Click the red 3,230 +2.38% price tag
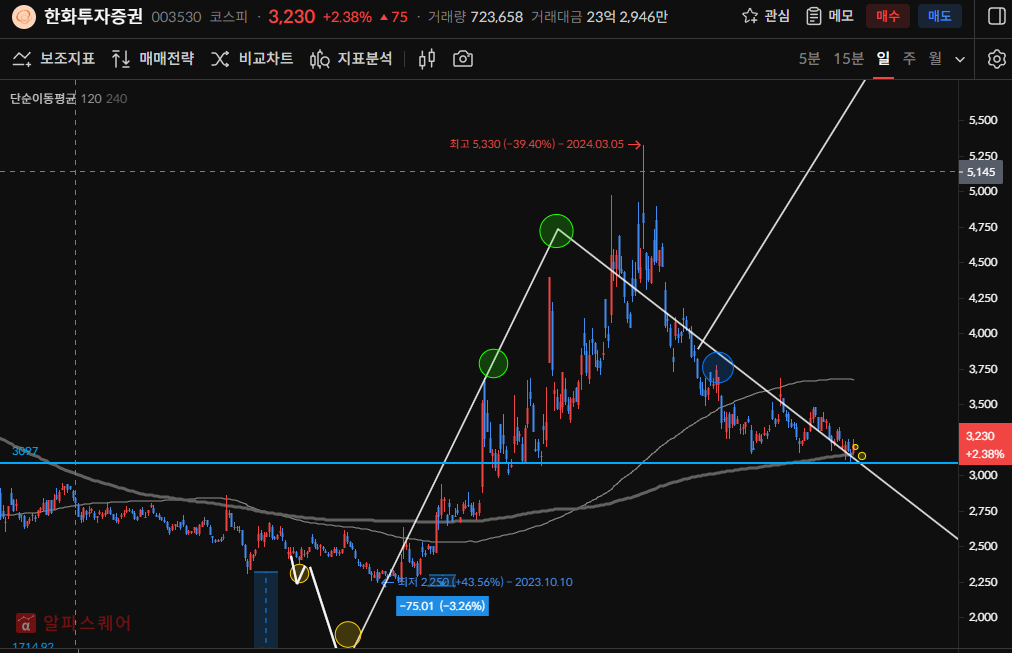1012x653 pixels. tap(984, 445)
